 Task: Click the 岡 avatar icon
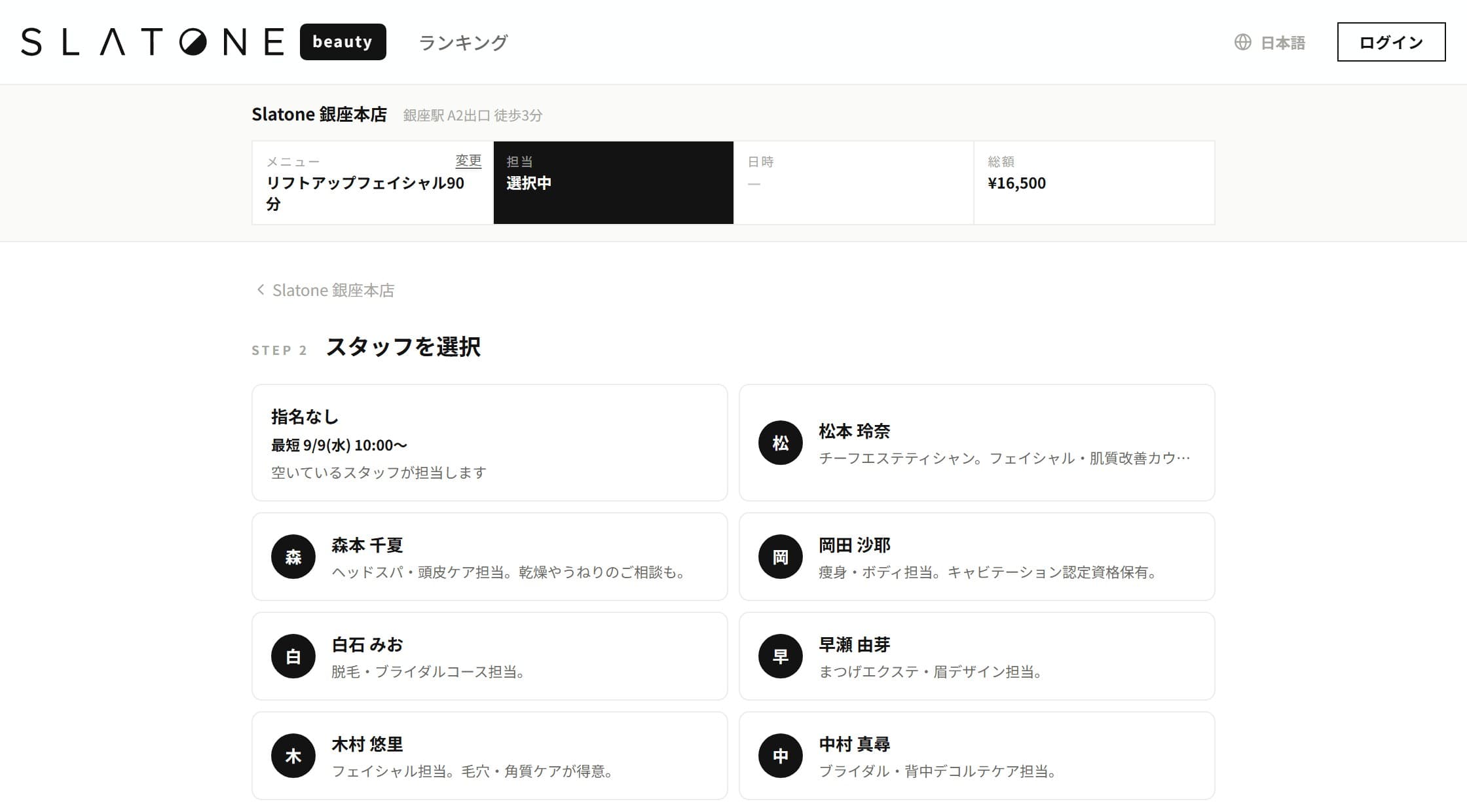[780, 557]
